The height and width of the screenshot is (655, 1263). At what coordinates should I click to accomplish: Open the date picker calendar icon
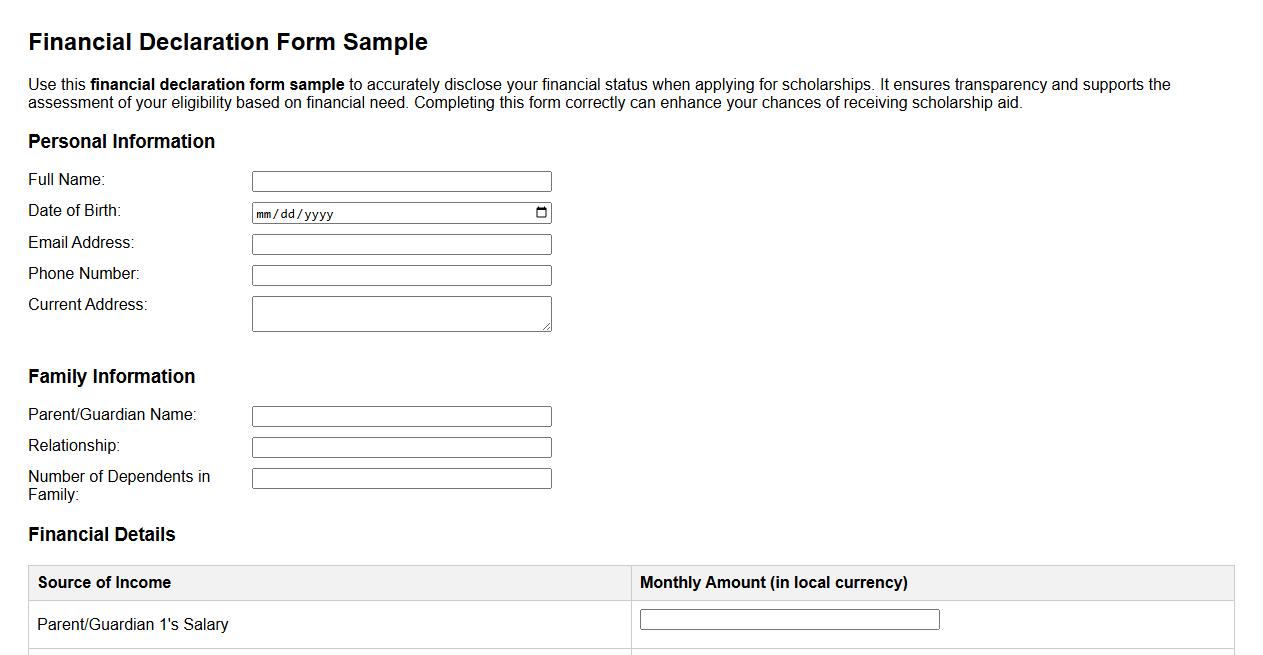click(540, 212)
